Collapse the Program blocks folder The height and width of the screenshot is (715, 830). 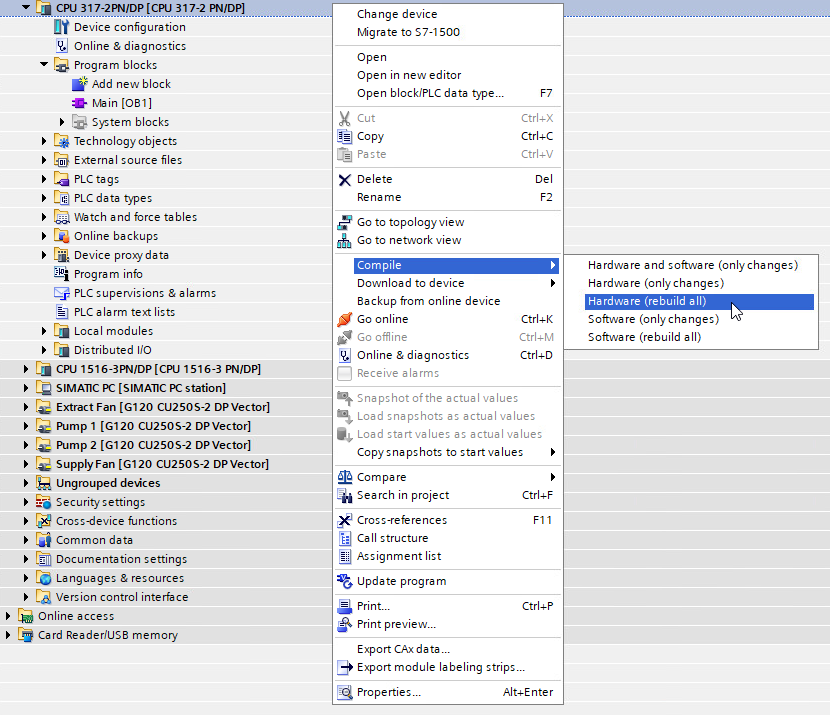coord(43,65)
